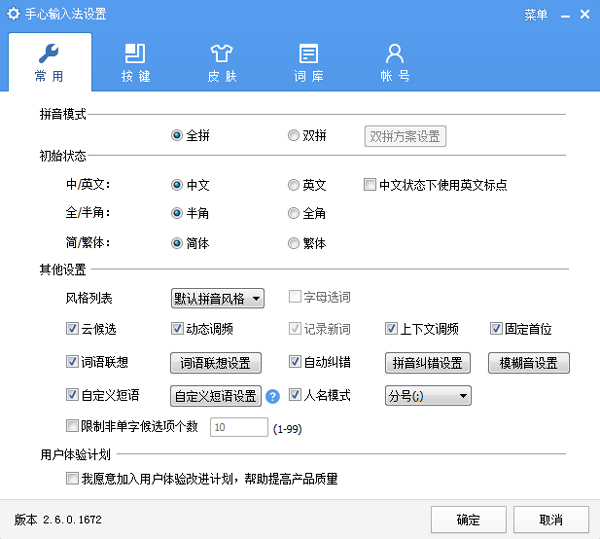Screen dimensions: 600x539
Task: Open 自定义短语设置 button
Action: (x=216, y=396)
